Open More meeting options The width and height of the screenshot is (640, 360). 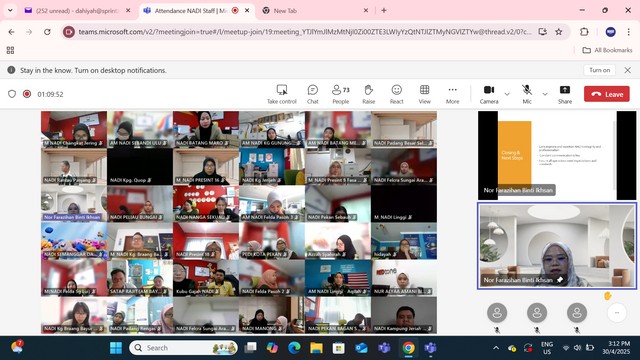(x=452, y=94)
